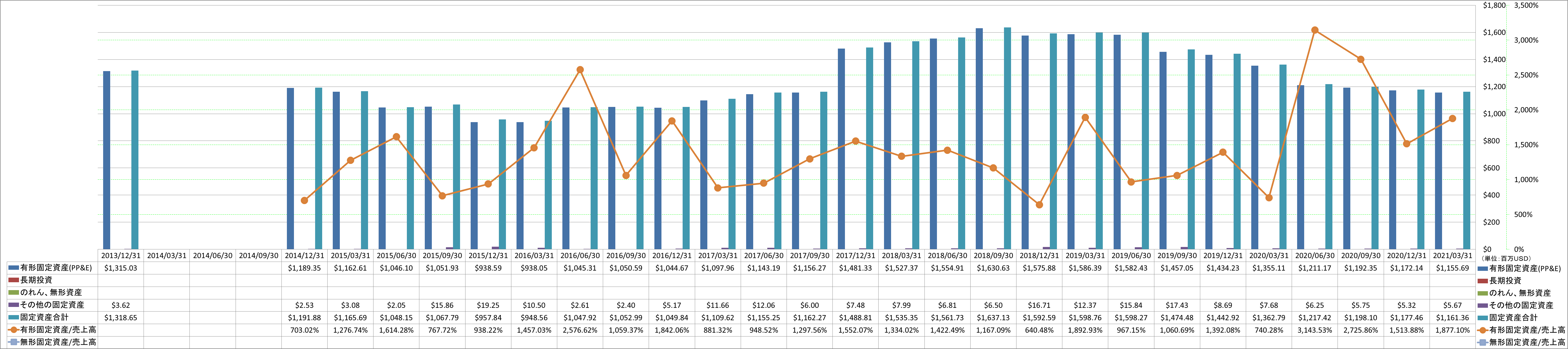Click the orange line marker above 2016/06/30

coord(580,69)
